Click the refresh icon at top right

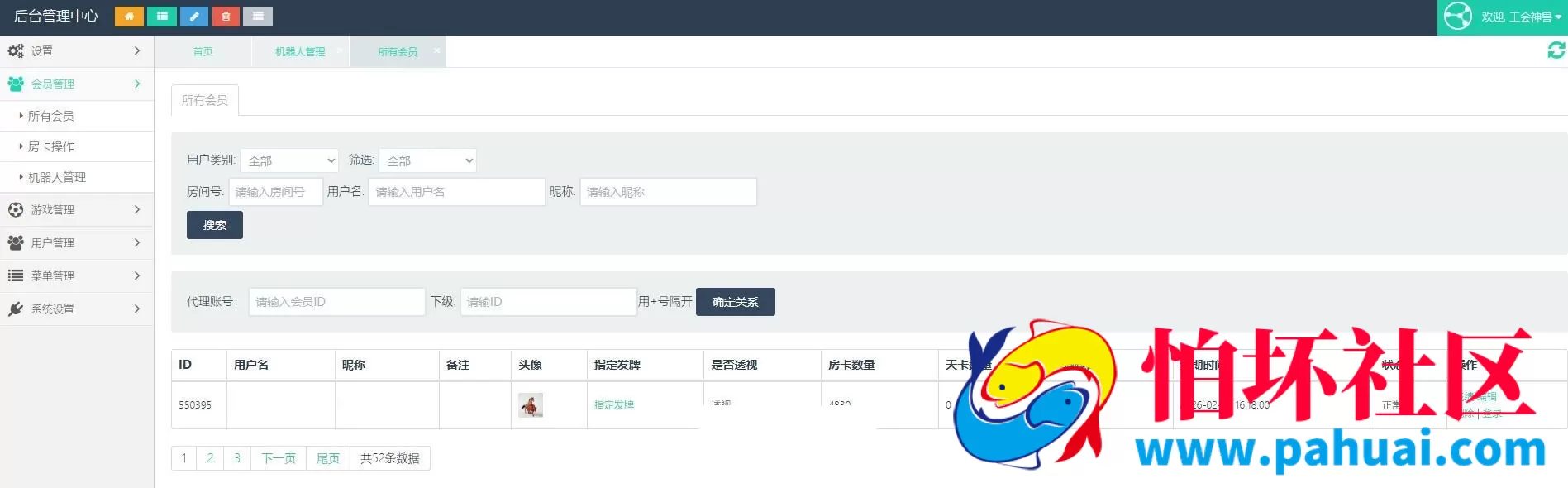tap(1556, 50)
